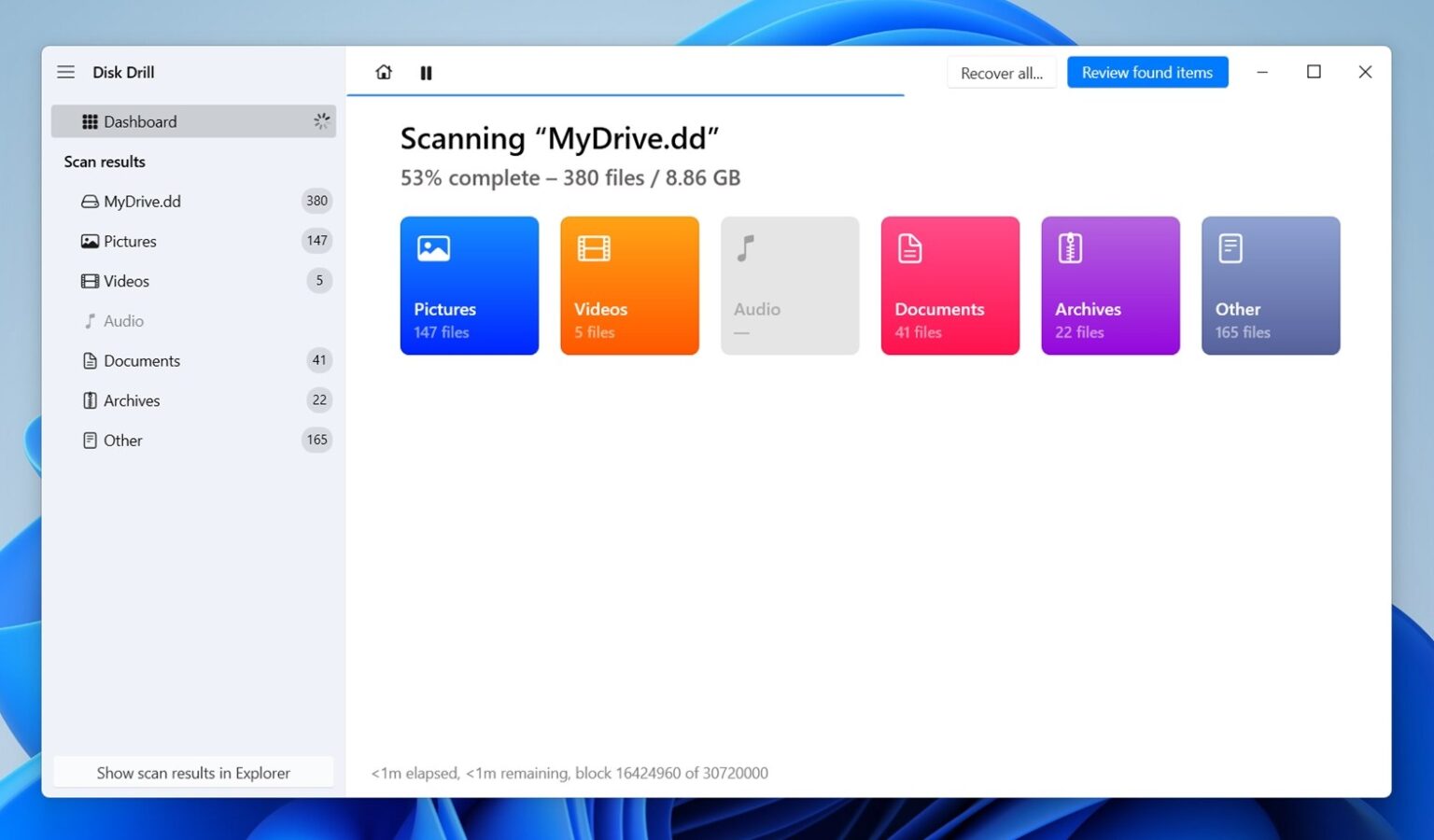Select the Audio music note icon
1434x840 pixels.
point(89,321)
